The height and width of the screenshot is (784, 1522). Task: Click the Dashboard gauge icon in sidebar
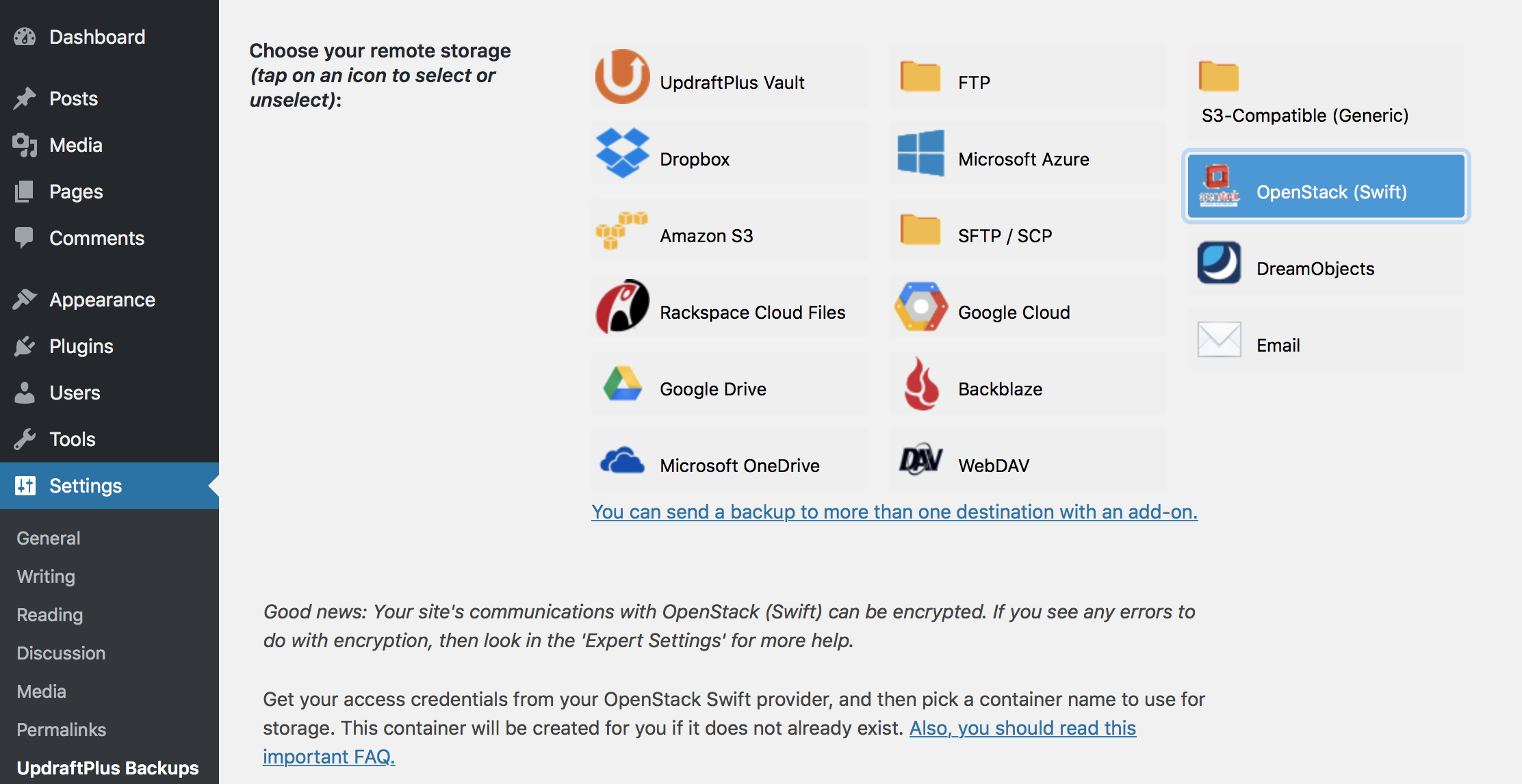pyautogui.click(x=25, y=37)
